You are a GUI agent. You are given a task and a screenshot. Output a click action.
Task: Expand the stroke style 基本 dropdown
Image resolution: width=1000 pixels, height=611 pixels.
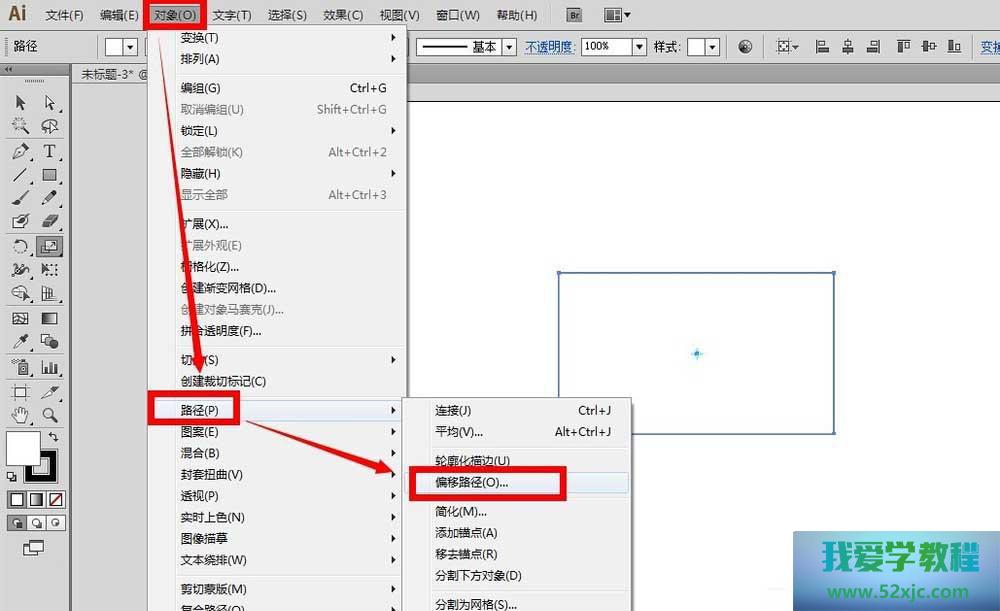click(x=509, y=47)
